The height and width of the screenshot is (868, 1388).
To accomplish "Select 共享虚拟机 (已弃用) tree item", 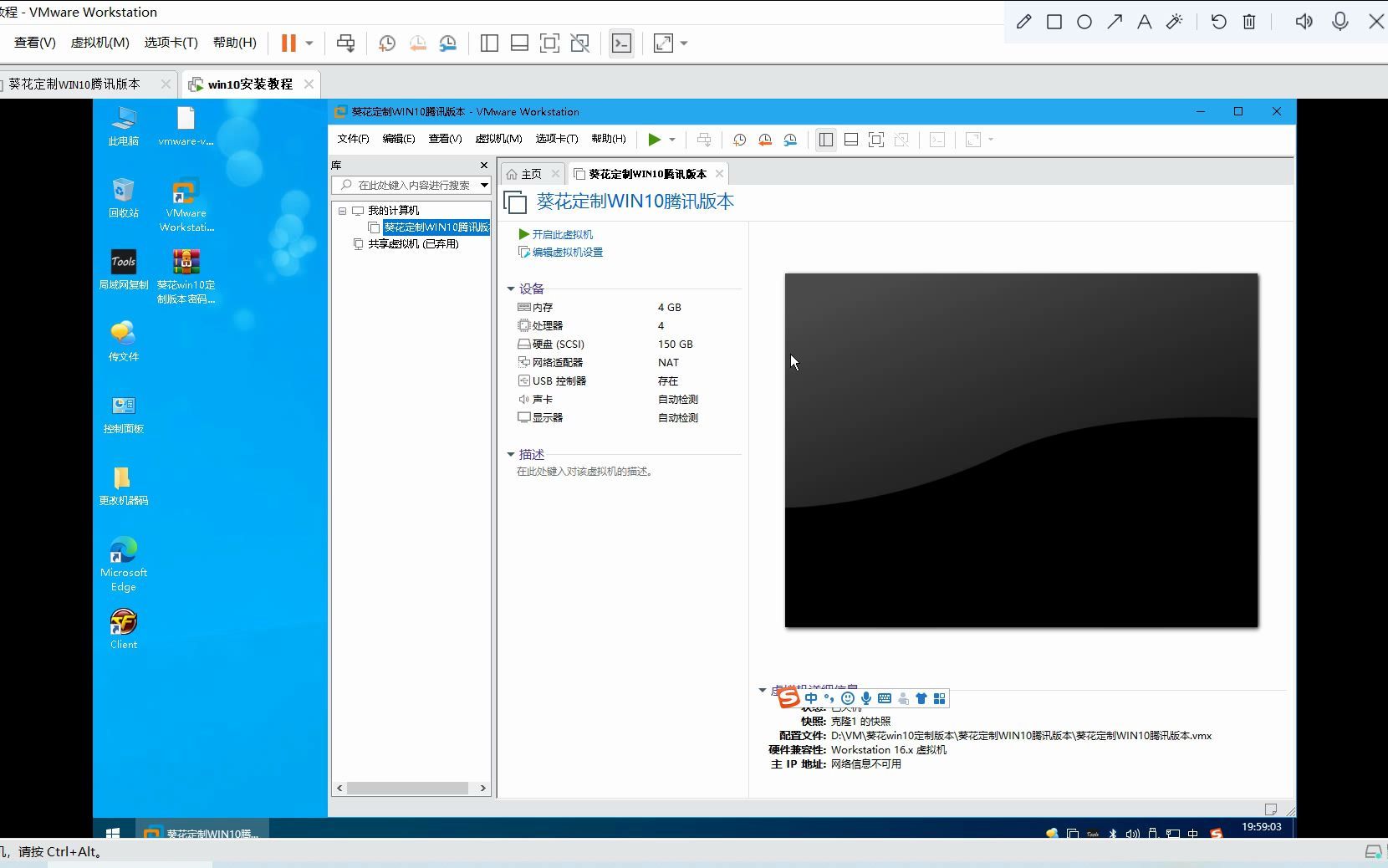I will 413,244.
